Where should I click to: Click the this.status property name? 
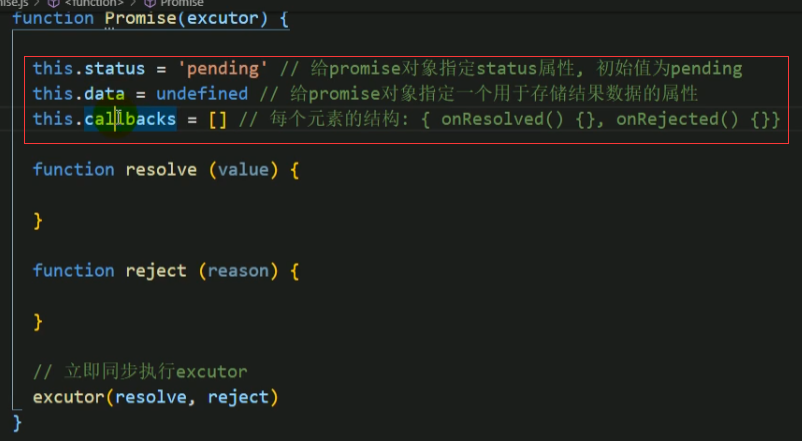[115, 69]
